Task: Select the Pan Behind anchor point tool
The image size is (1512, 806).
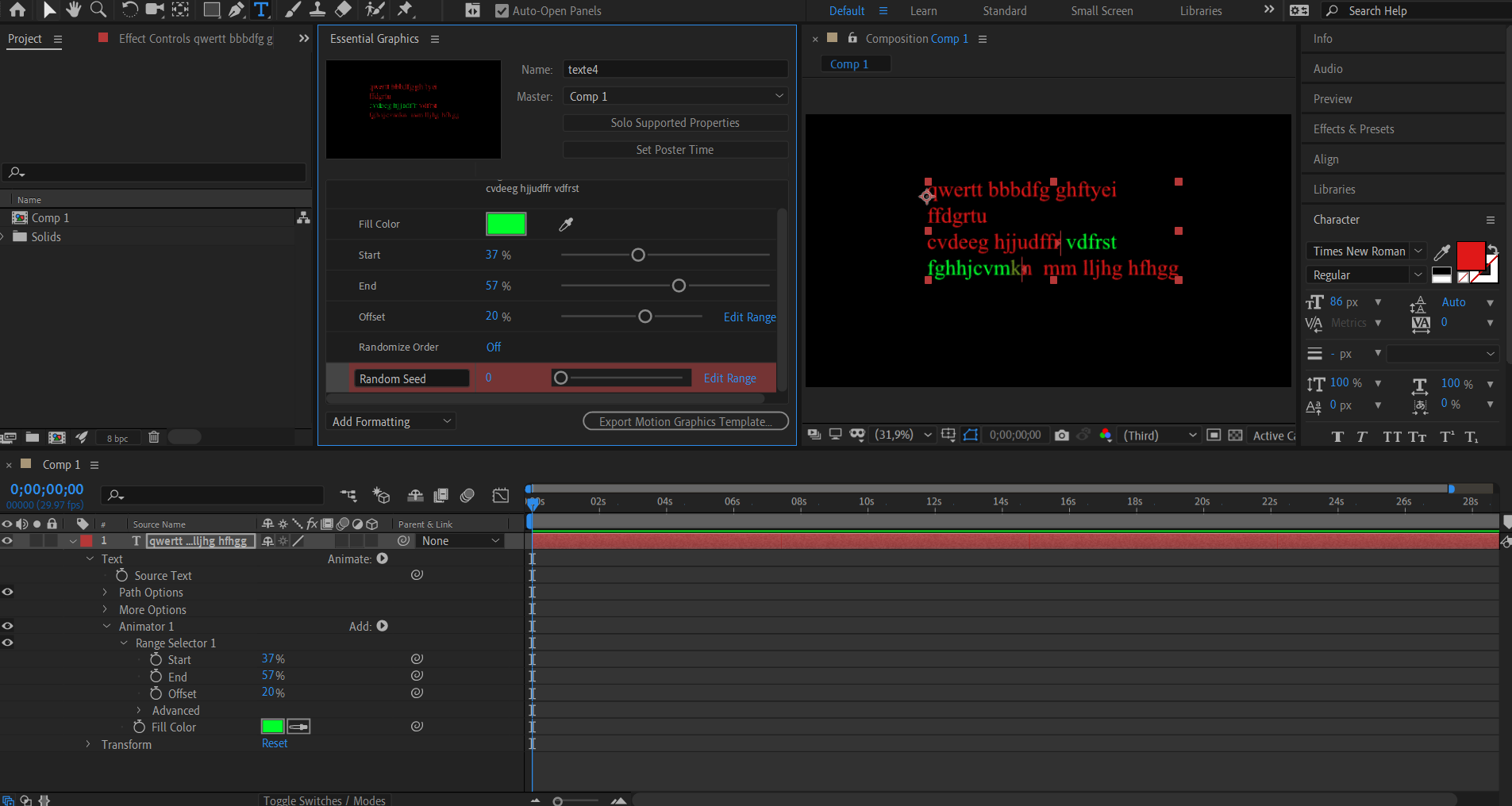Action: (x=181, y=10)
